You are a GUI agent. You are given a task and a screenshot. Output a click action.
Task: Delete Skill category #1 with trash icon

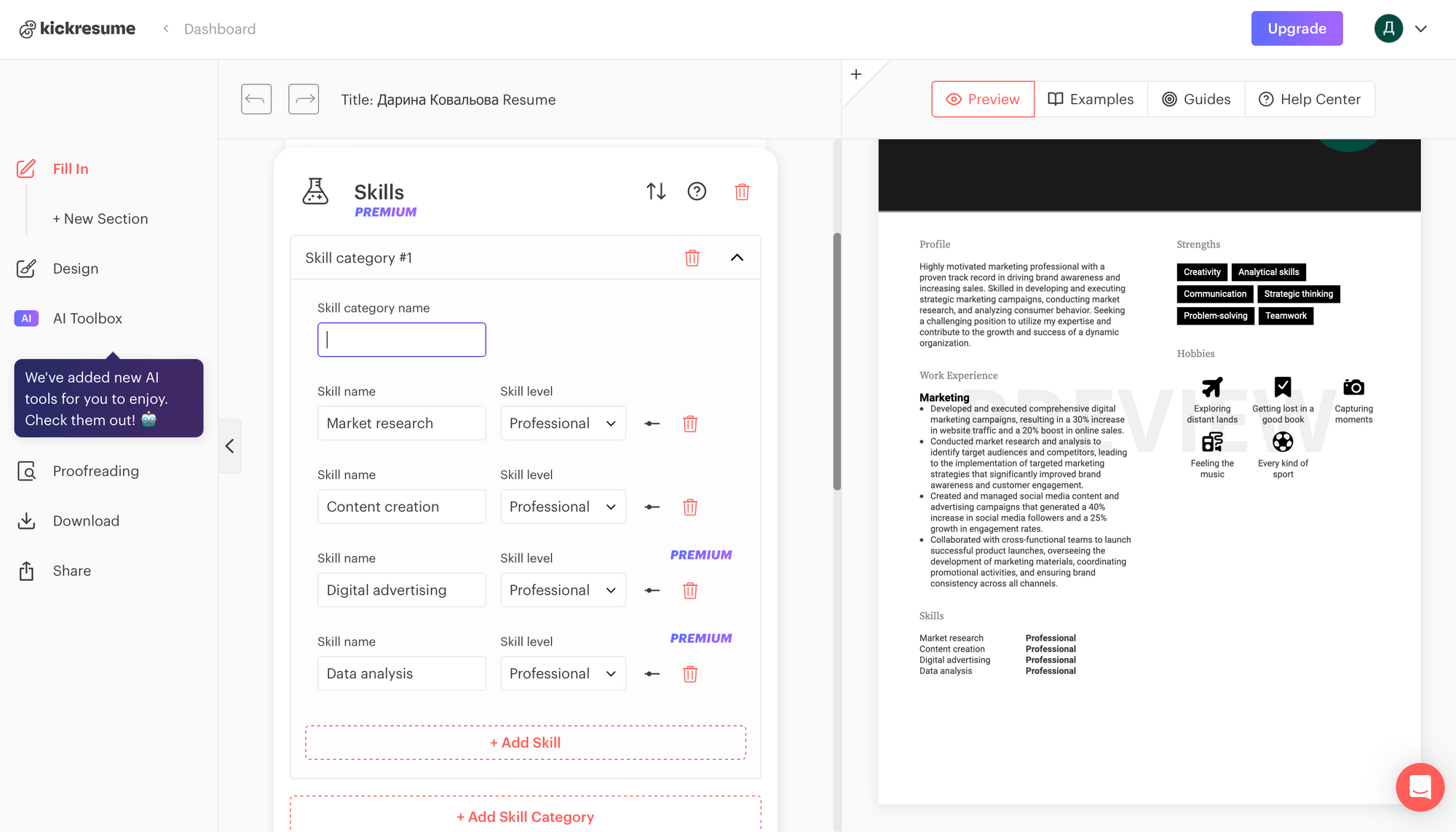click(692, 258)
